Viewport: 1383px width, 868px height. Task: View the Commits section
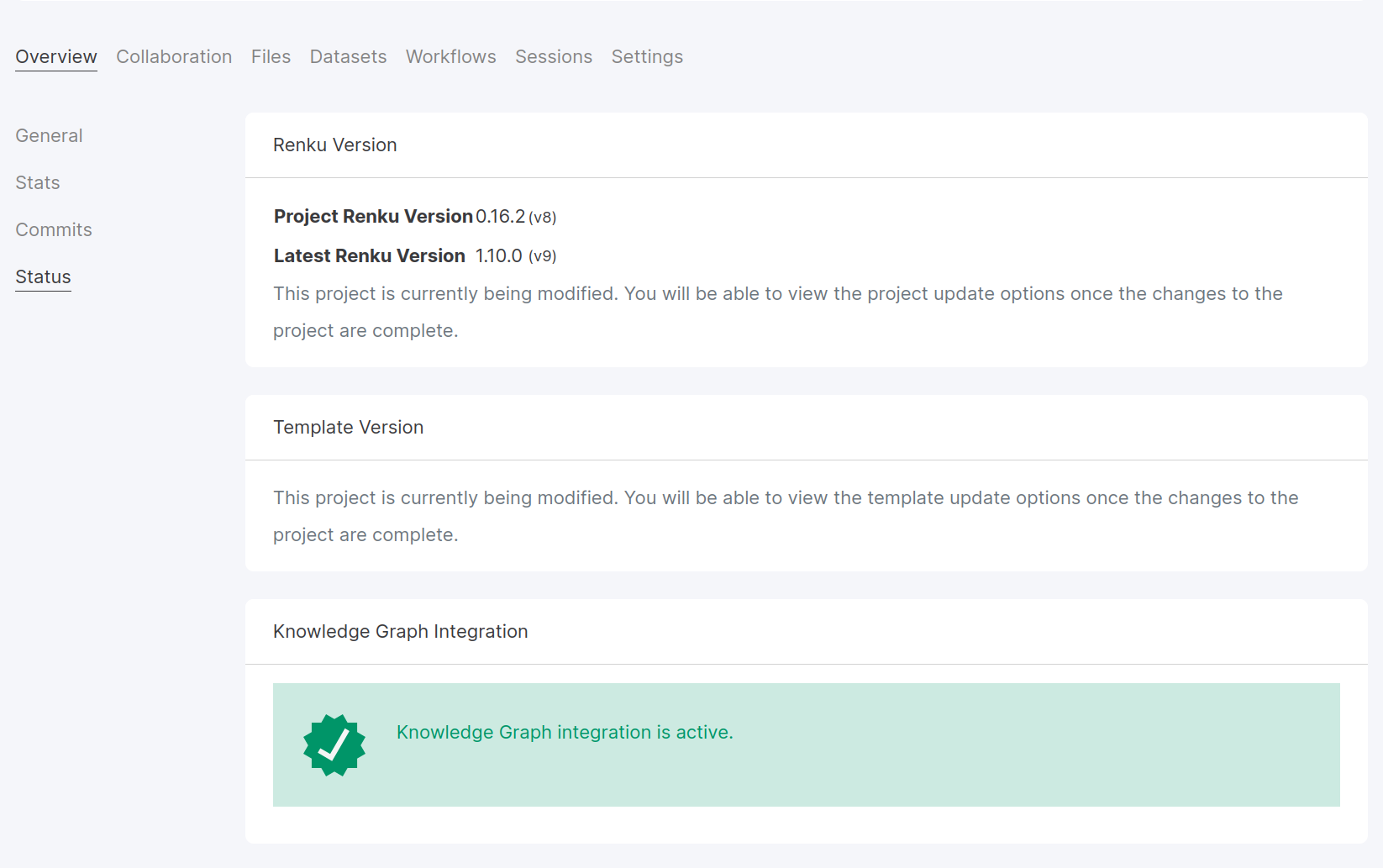click(x=53, y=229)
